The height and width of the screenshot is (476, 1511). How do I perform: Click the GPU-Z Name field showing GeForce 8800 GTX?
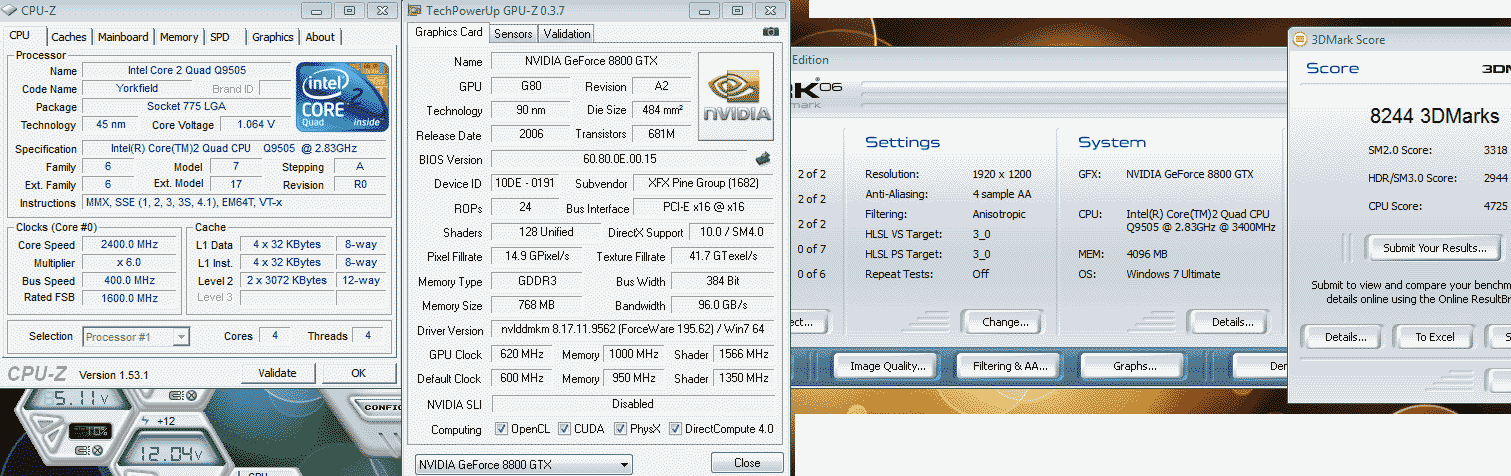point(591,61)
